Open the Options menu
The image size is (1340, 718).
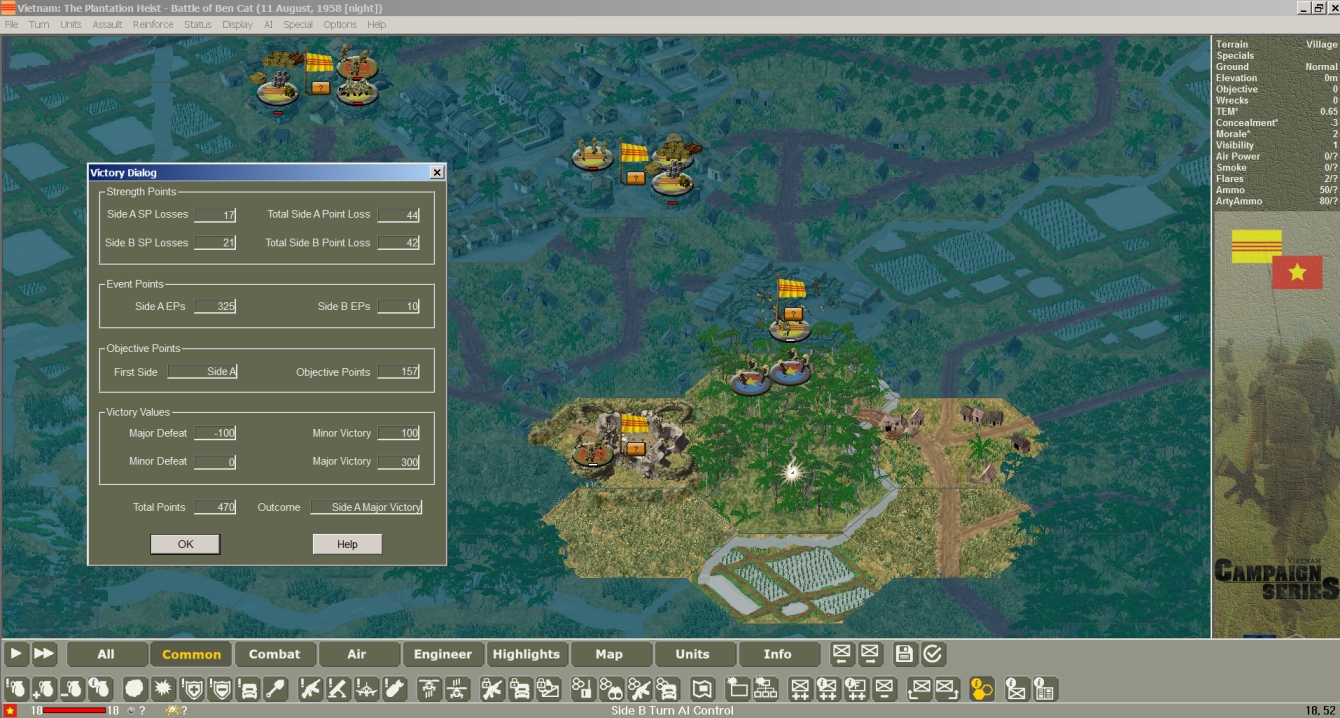(340, 24)
